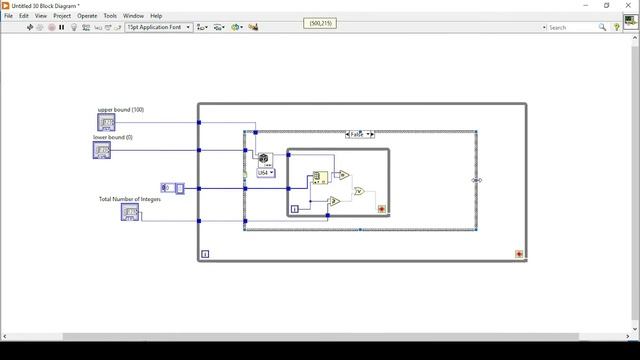The height and width of the screenshot is (360, 640).
Task: Open the Project menu
Action: [x=62, y=16]
